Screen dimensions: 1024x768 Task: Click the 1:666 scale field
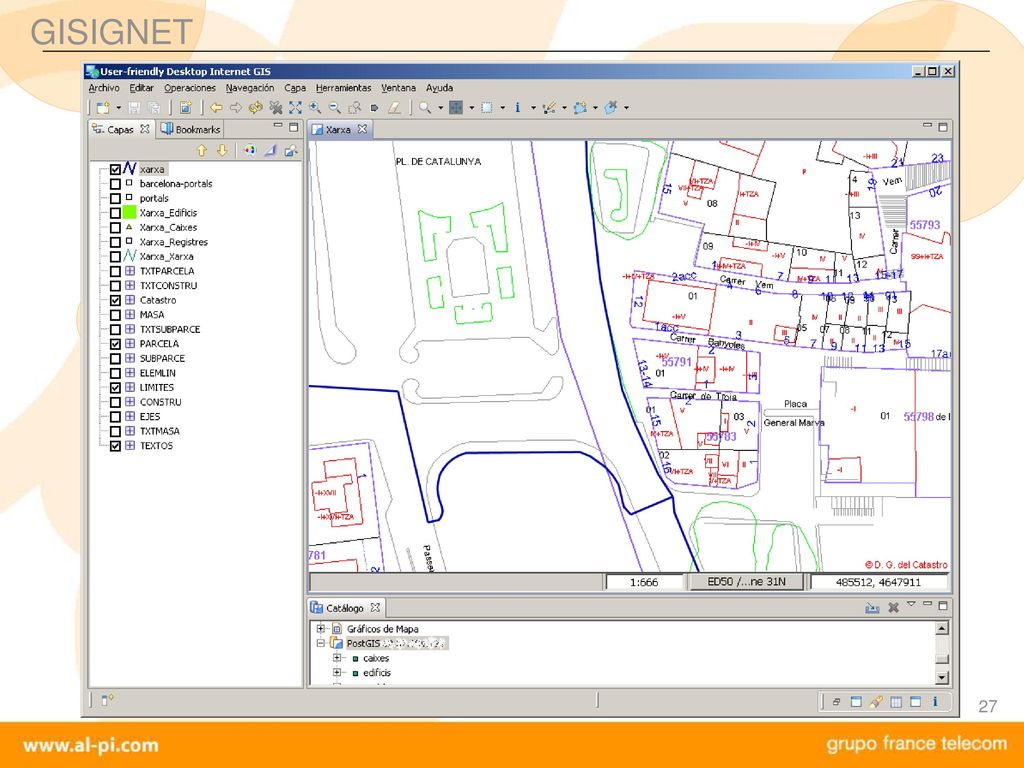(644, 582)
